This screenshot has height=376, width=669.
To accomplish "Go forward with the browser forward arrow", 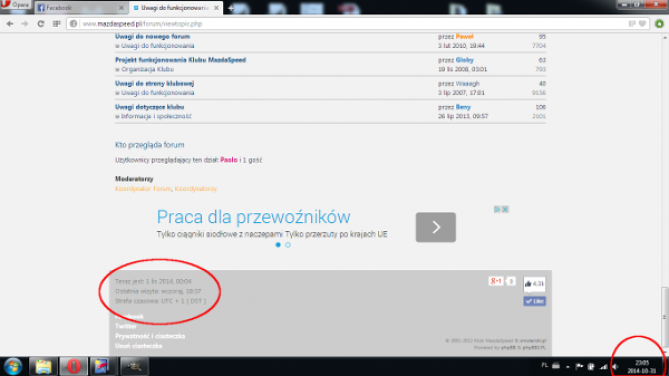I will [x=25, y=24].
